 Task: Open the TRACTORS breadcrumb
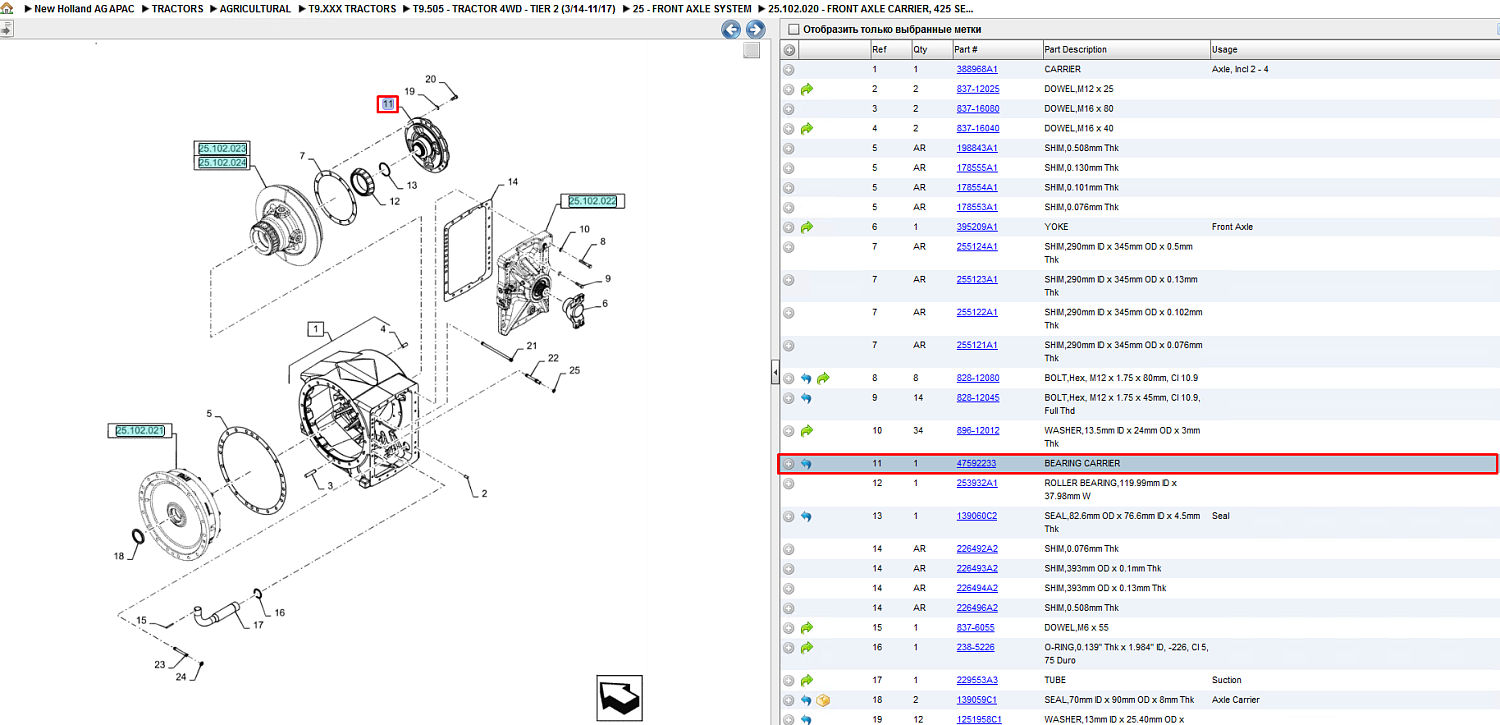(x=178, y=9)
